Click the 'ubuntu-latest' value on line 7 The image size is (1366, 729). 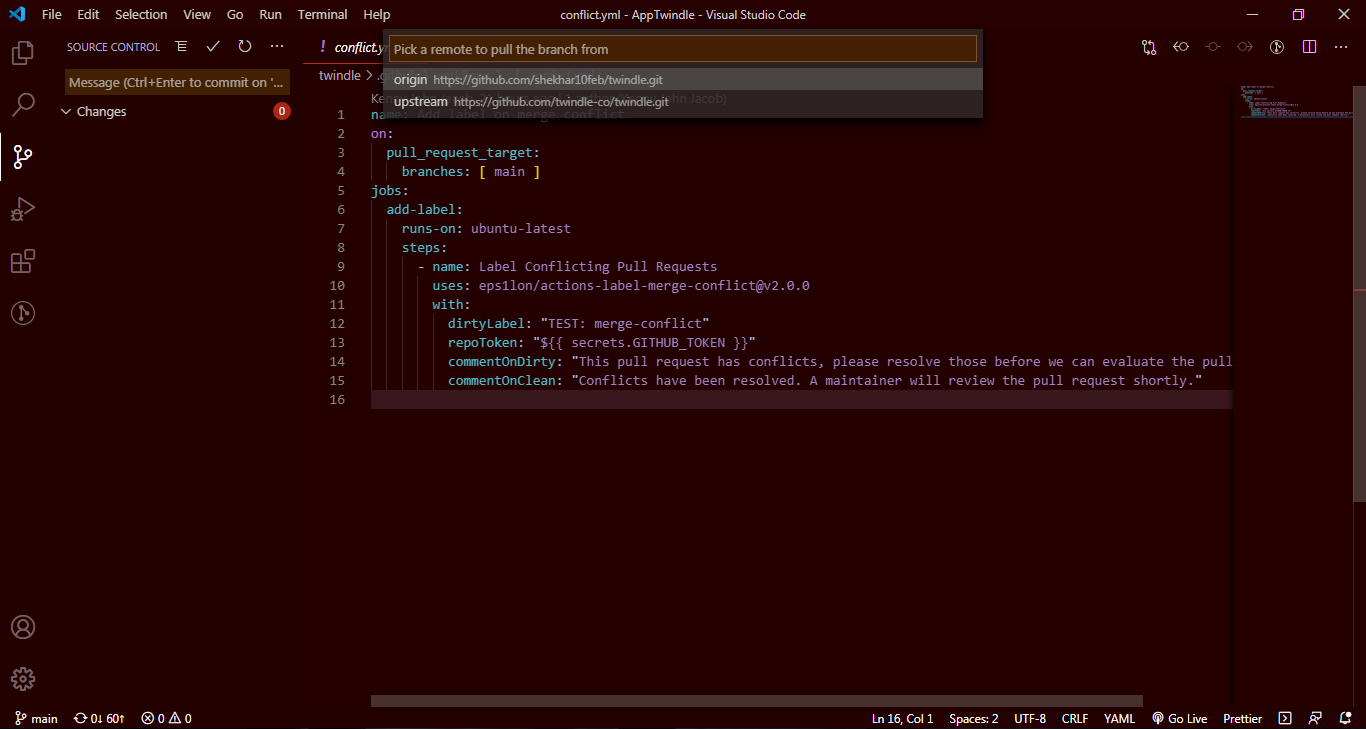[x=521, y=228]
